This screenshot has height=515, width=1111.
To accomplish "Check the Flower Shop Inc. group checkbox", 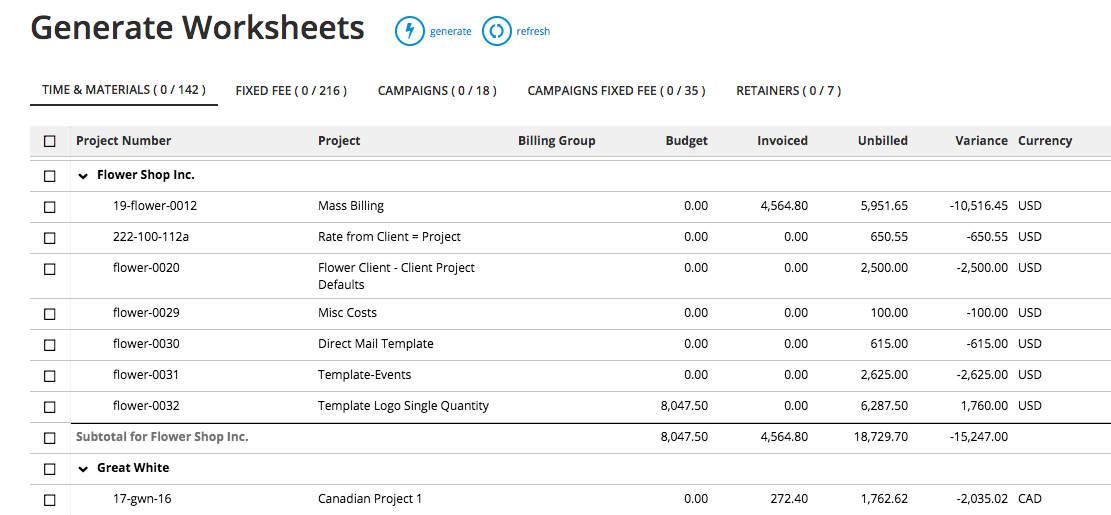I will [50, 176].
